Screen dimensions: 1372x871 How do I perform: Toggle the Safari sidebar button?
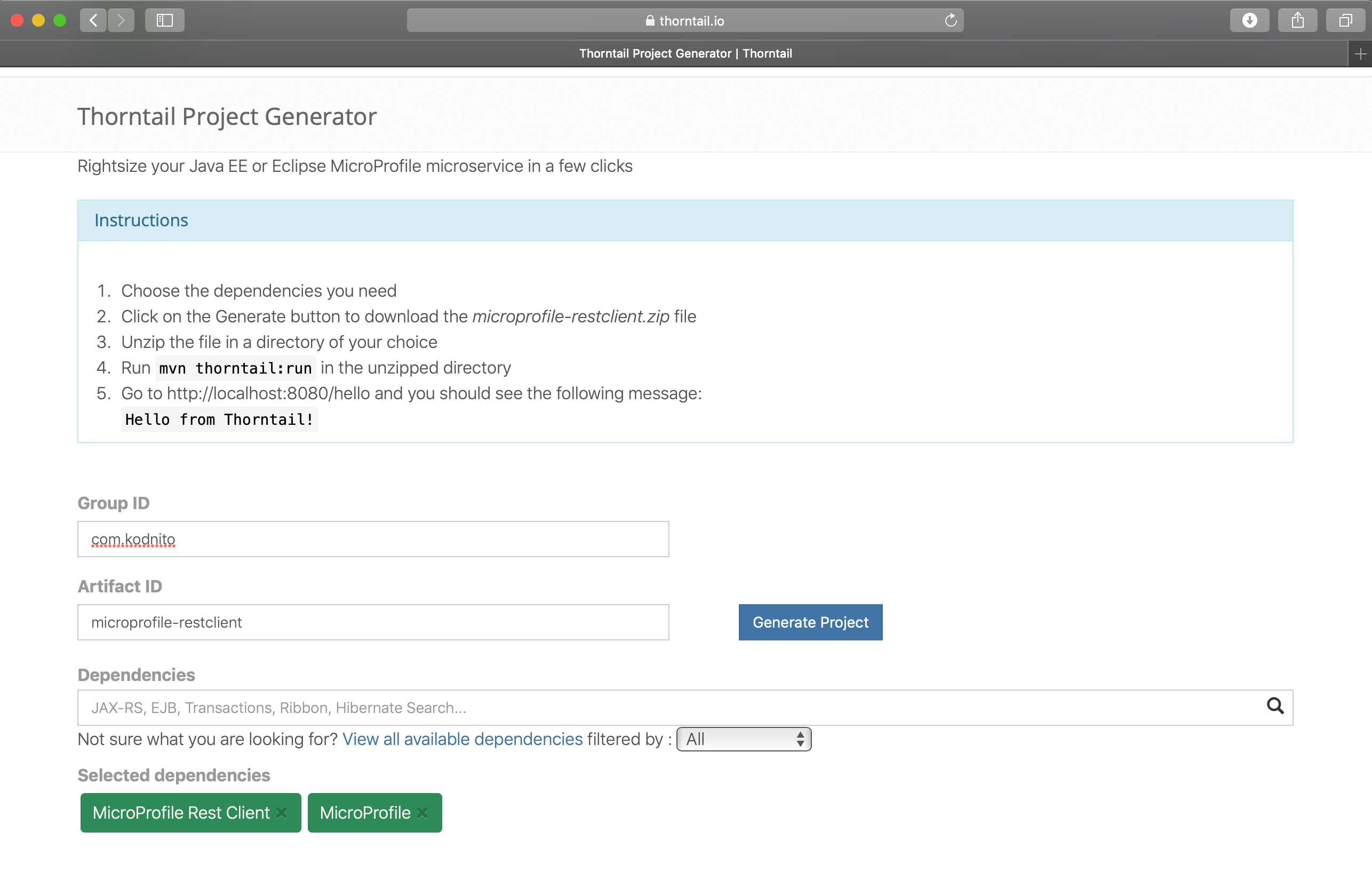tap(165, 20)
